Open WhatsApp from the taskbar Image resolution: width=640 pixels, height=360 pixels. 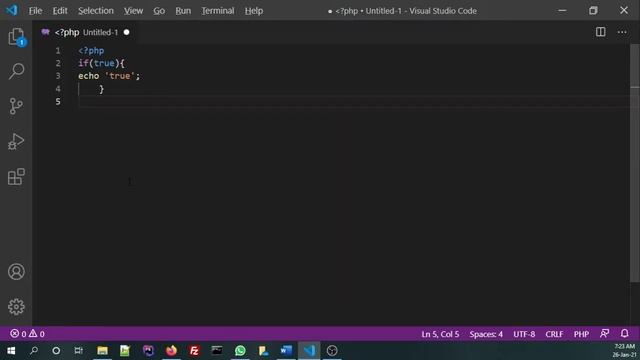tap(240, 351)
